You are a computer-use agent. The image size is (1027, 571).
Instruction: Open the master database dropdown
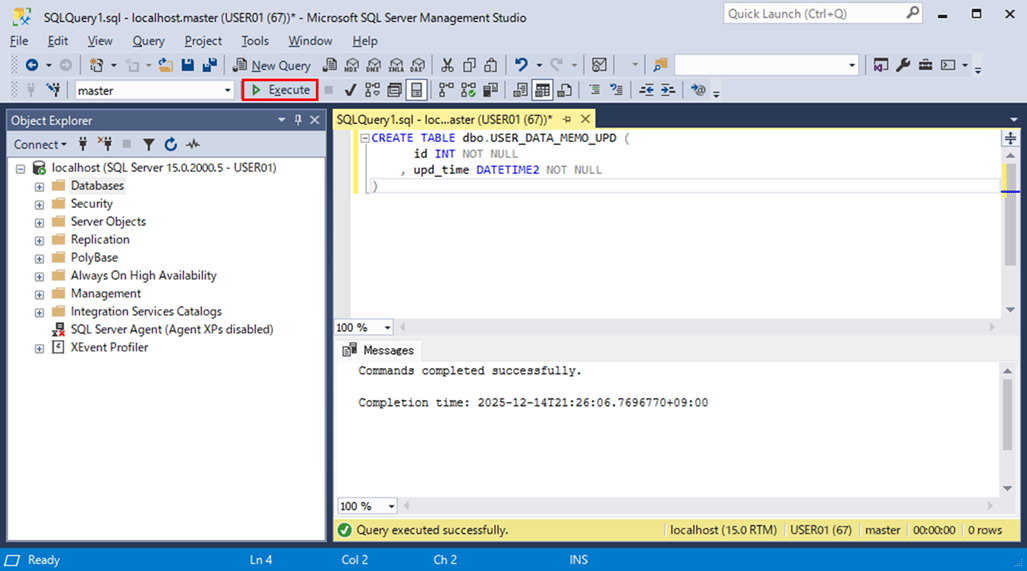pyautogui.click(x=228, y=90)
